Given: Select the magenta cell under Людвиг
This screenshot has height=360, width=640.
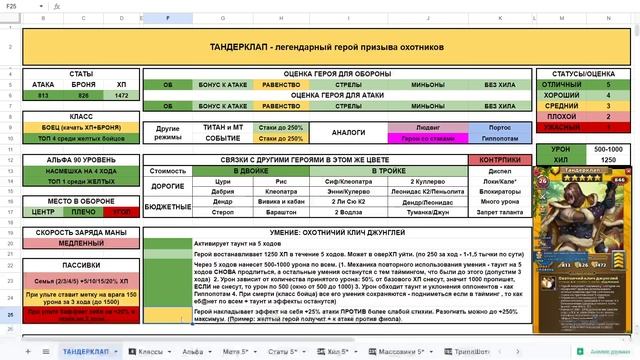Looking at the screenshot, I should (x=428, y=138).
